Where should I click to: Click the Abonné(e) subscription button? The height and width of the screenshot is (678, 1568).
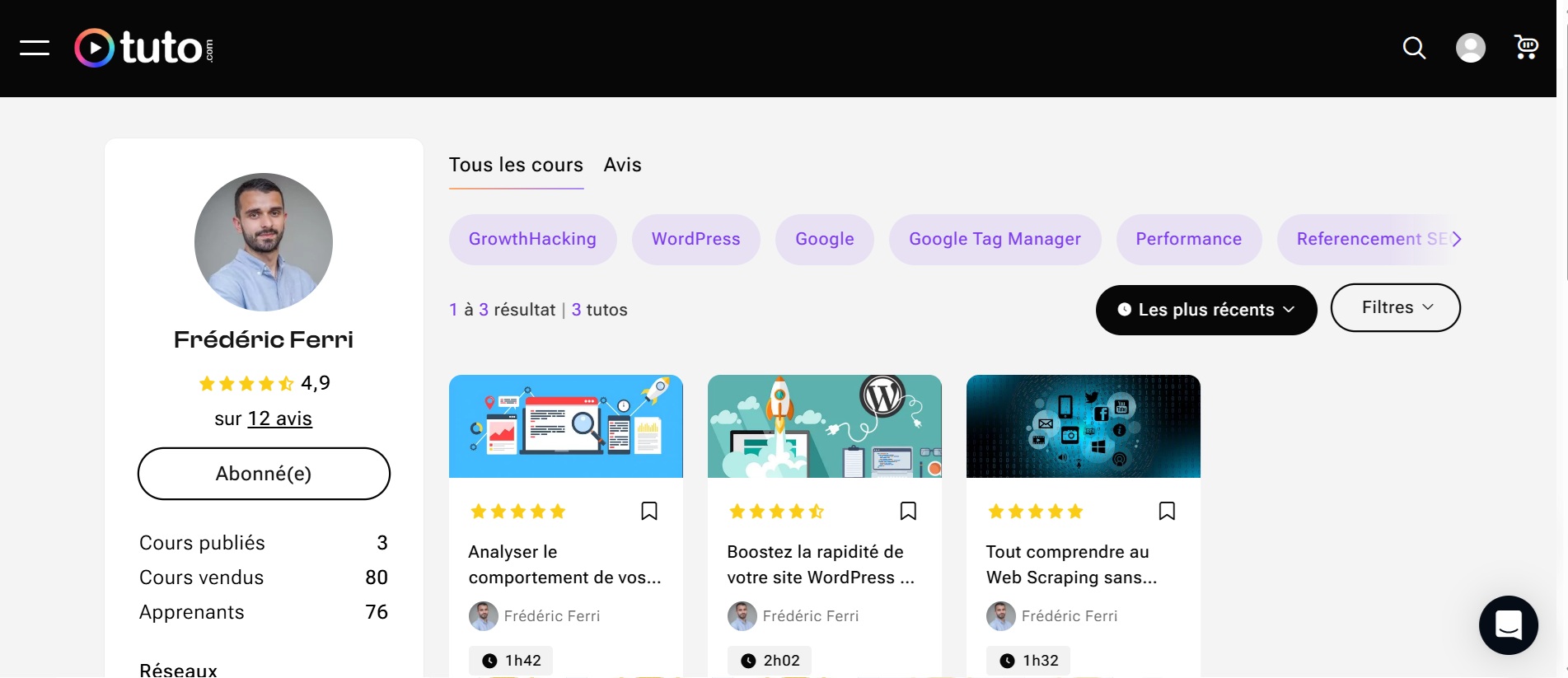(x=264, y=474)
